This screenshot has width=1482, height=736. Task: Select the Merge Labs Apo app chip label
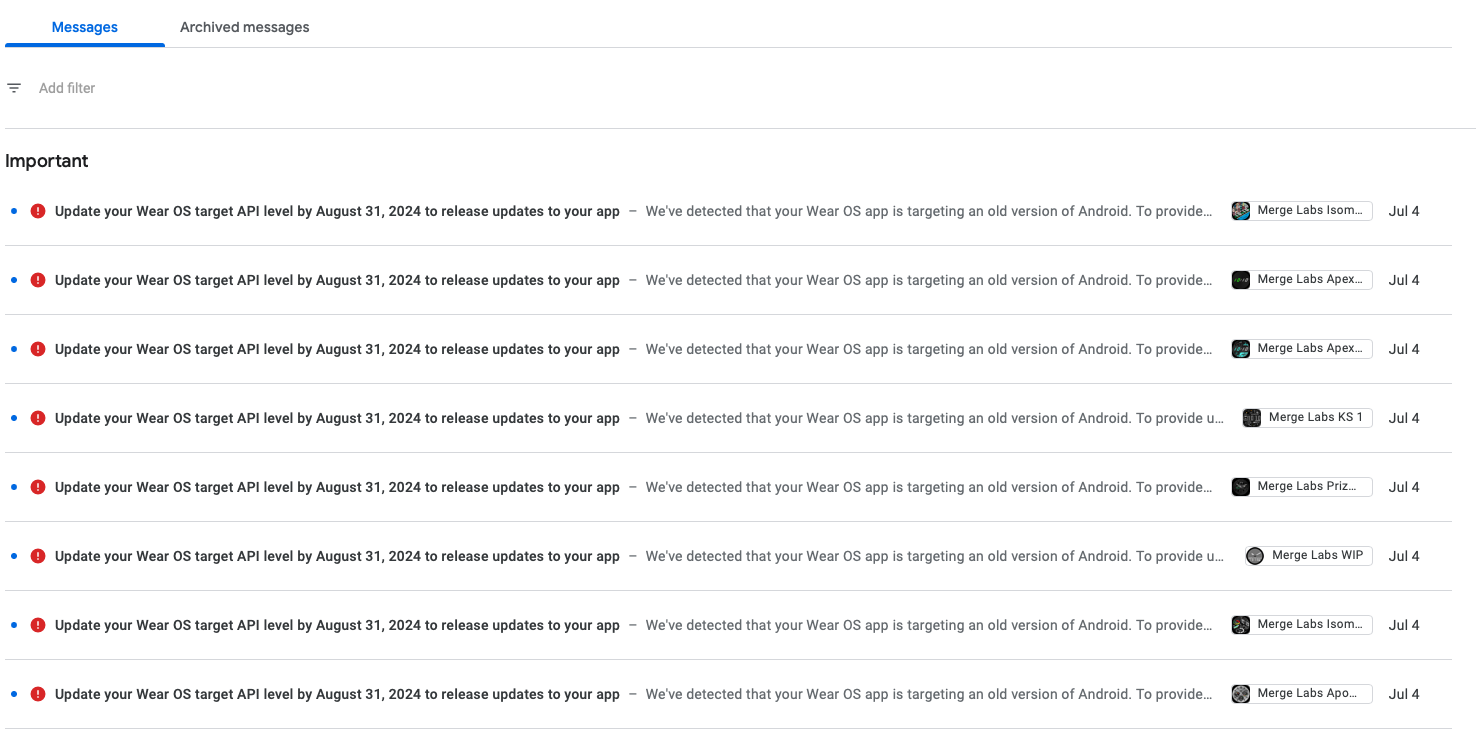point(1307,694)
